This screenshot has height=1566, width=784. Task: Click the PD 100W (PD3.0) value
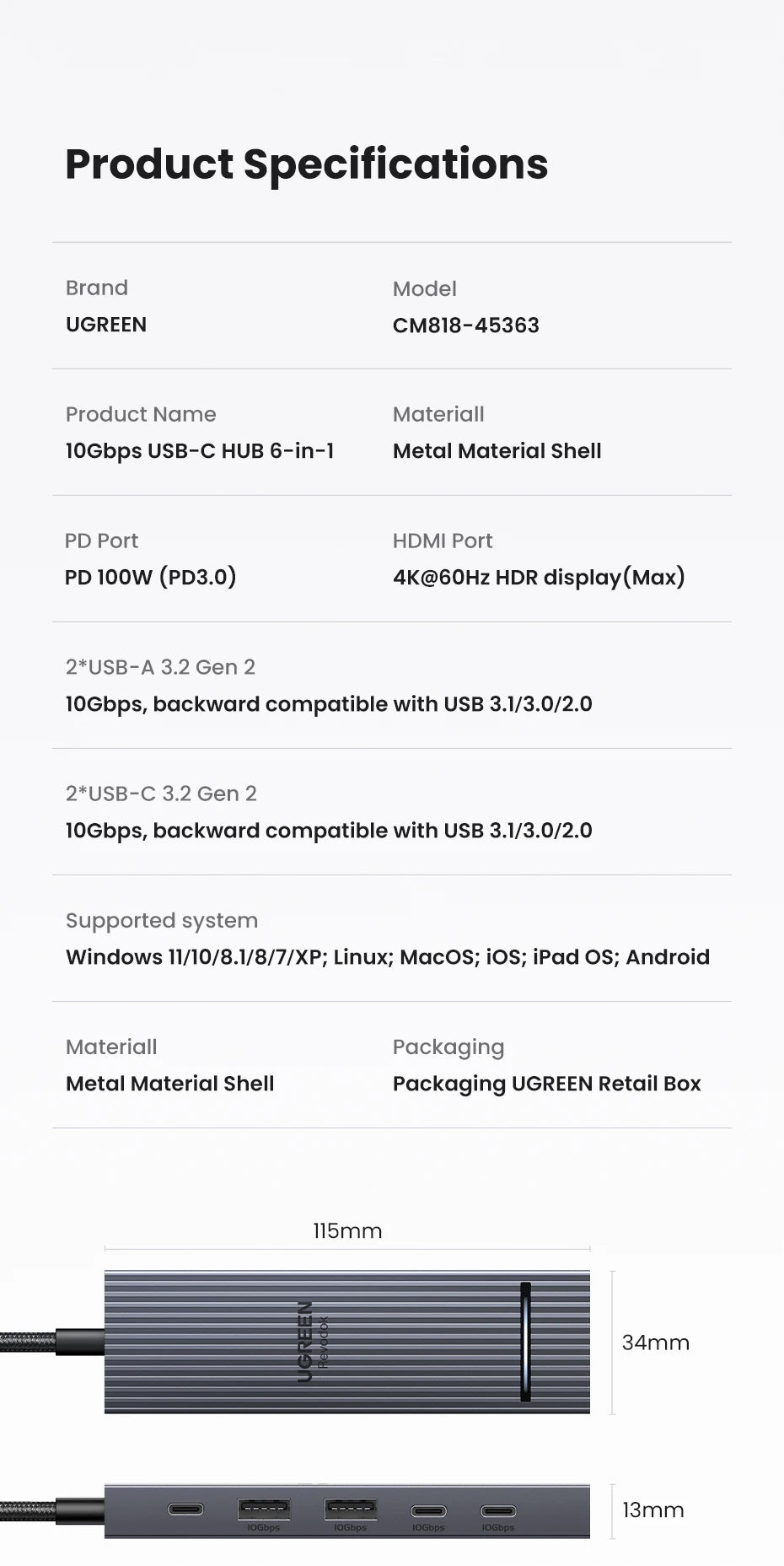click(x=151, y=578)
